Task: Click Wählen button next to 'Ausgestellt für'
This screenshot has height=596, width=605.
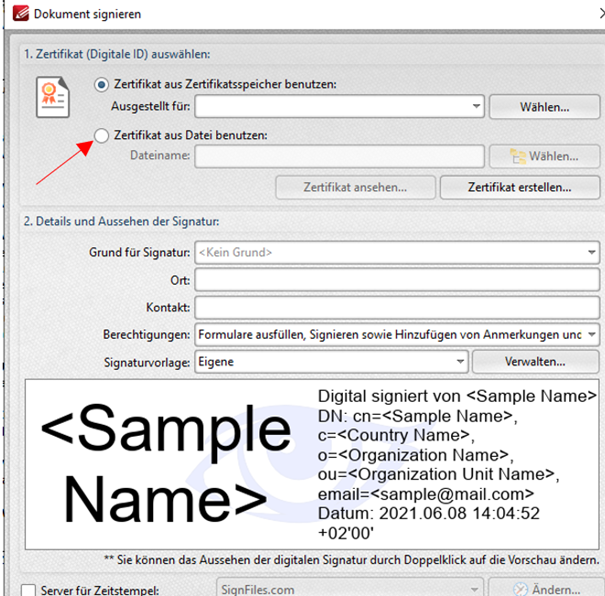Action: tap(544, 106)
